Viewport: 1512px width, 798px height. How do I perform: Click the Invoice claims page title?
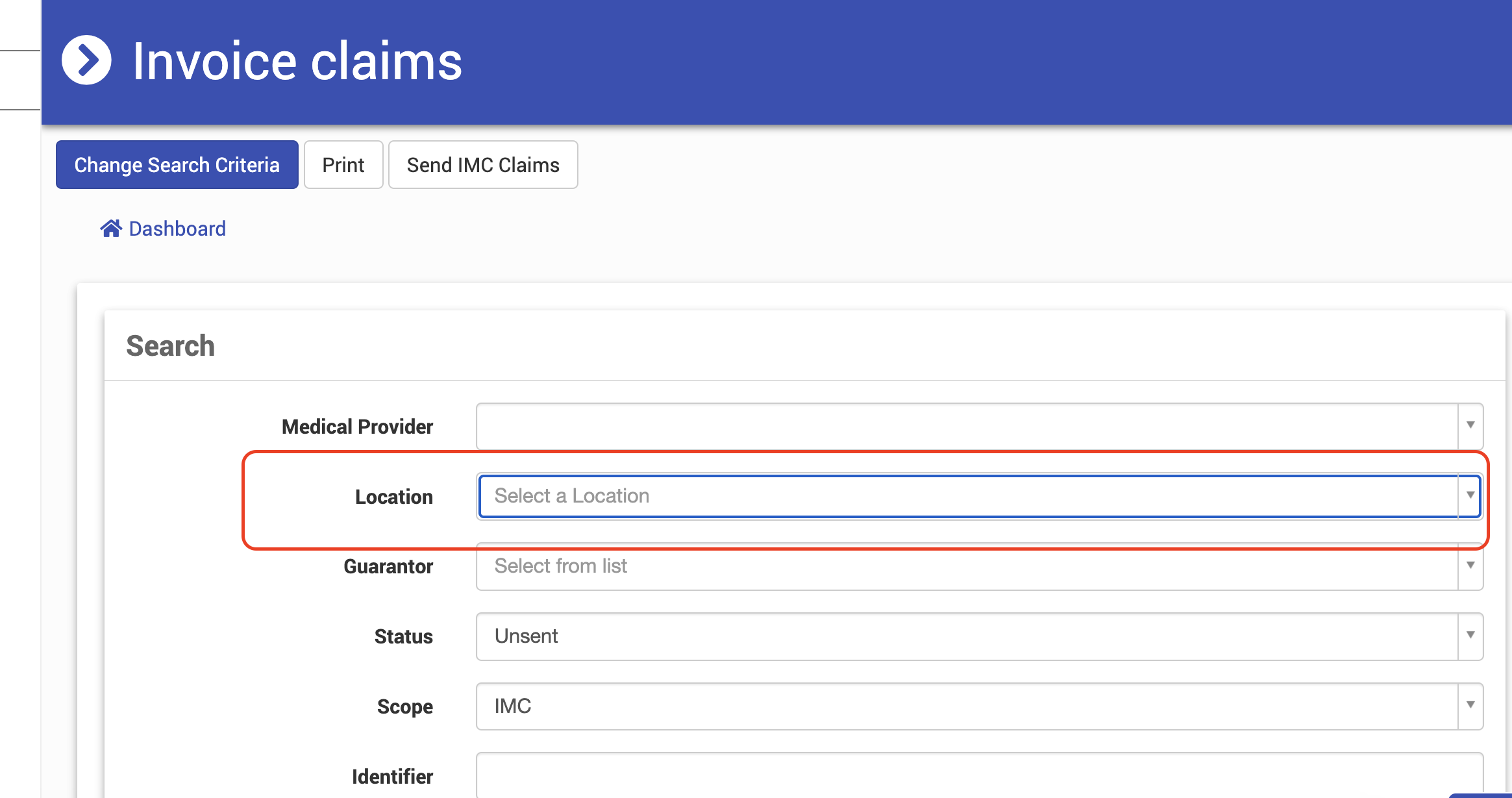(x=297, y=61)
